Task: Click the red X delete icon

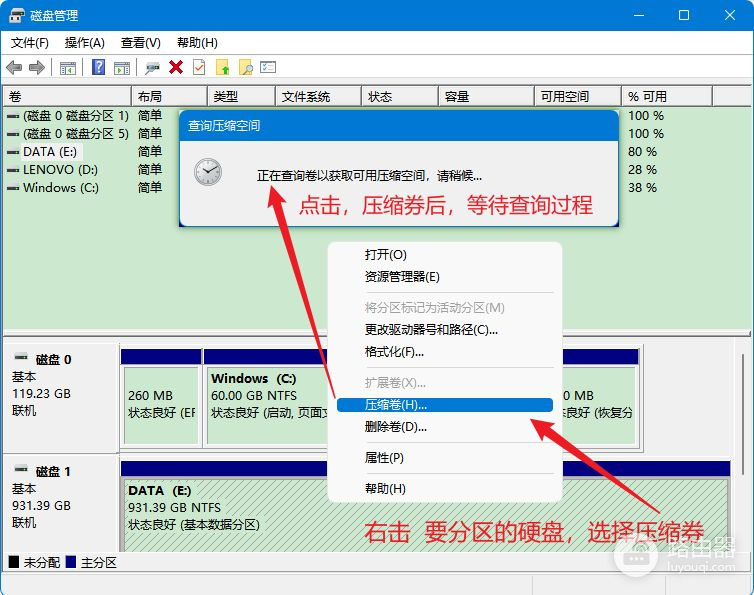Action: pos(176,67)
